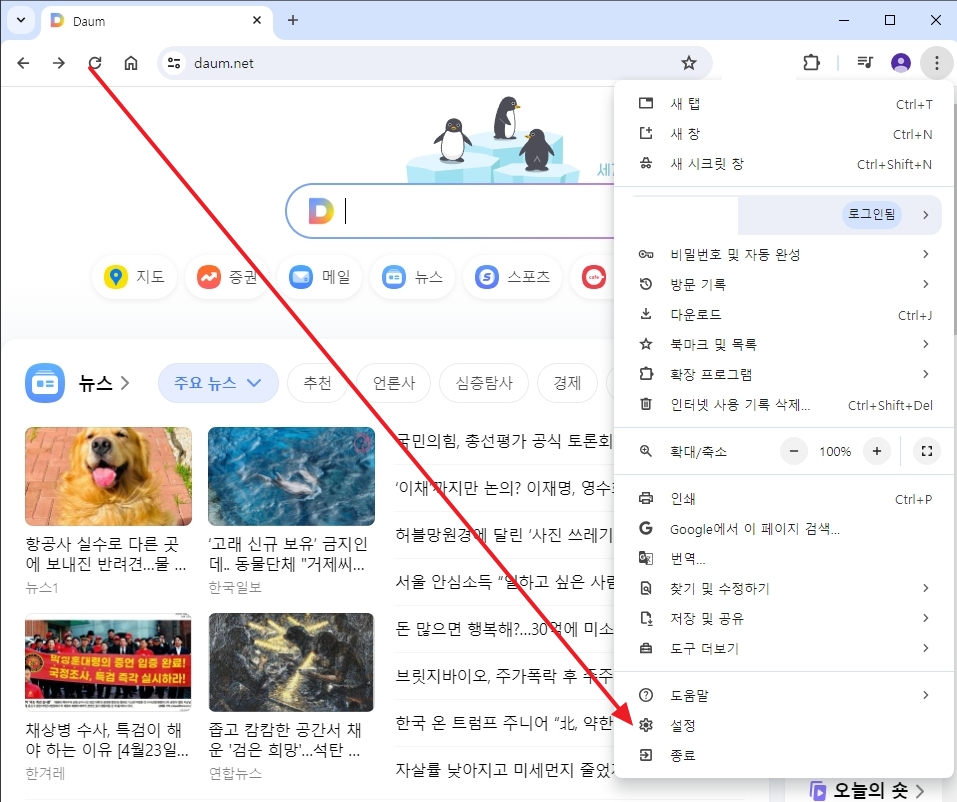Select 새 탭 menu item
957x802 pixels.
point(784,104)
